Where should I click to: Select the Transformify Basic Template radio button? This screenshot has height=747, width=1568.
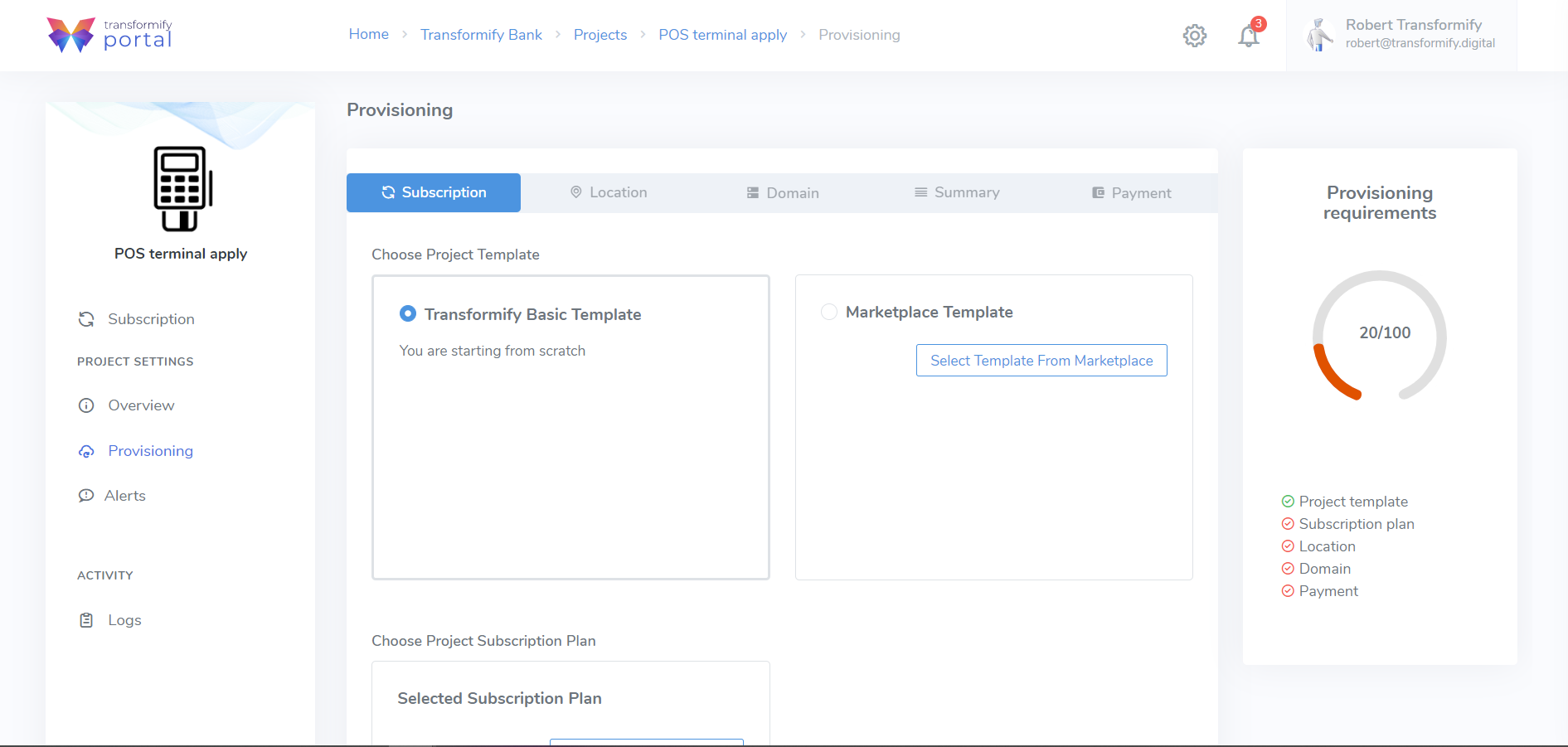click(407, 313)
